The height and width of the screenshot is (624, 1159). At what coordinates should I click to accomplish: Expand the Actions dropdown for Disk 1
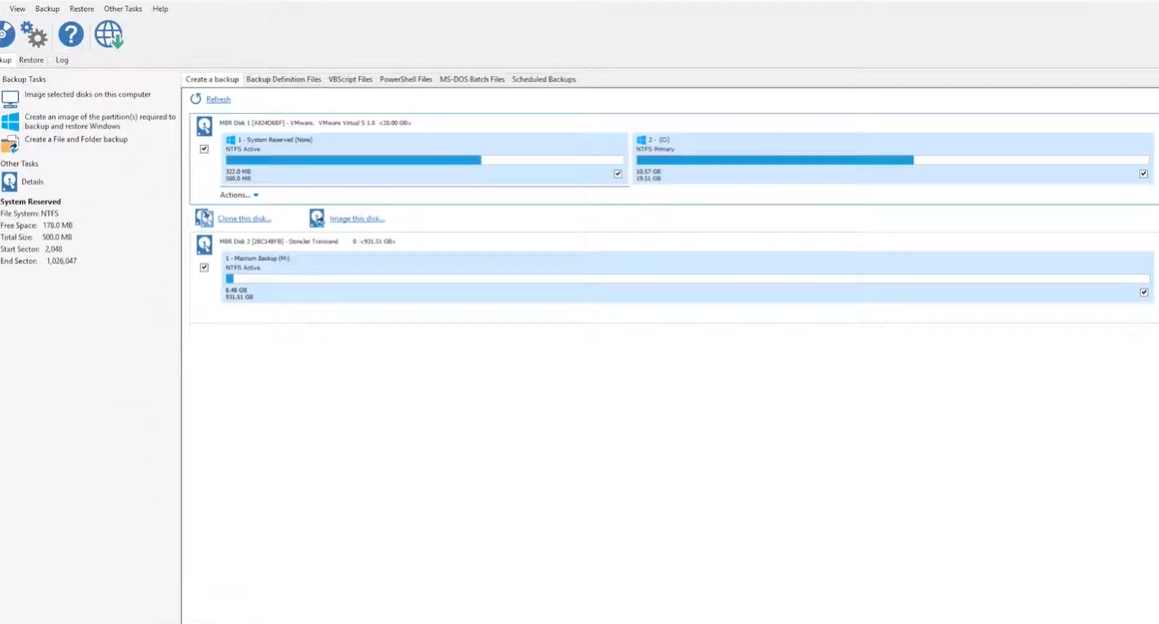[x=239, y=195]
